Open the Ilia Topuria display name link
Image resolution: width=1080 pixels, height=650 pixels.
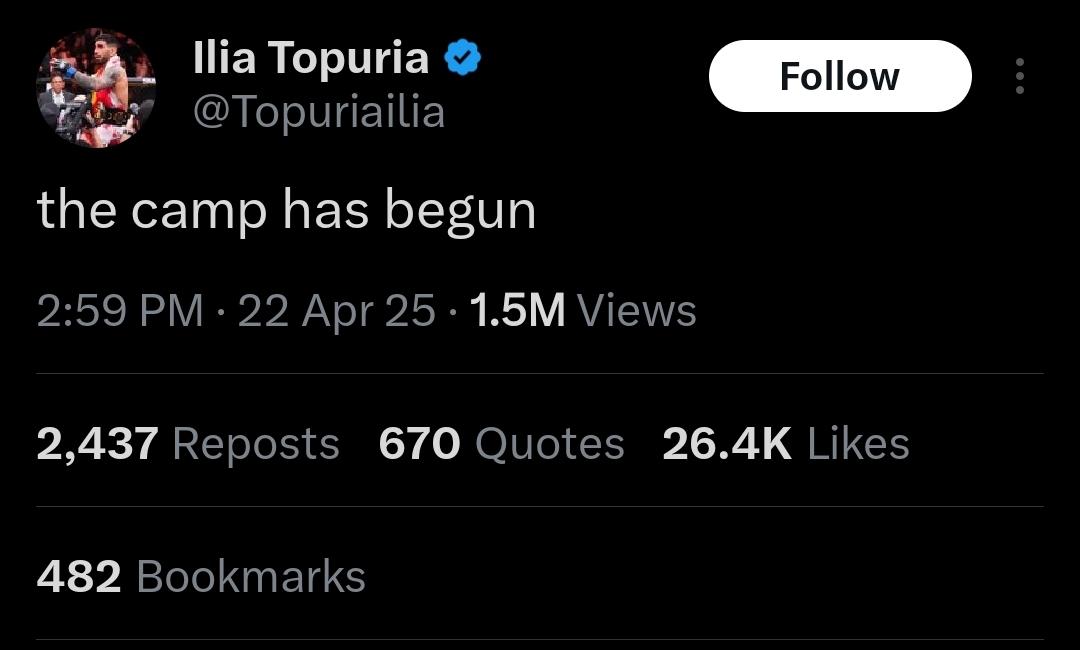[311, 57]
